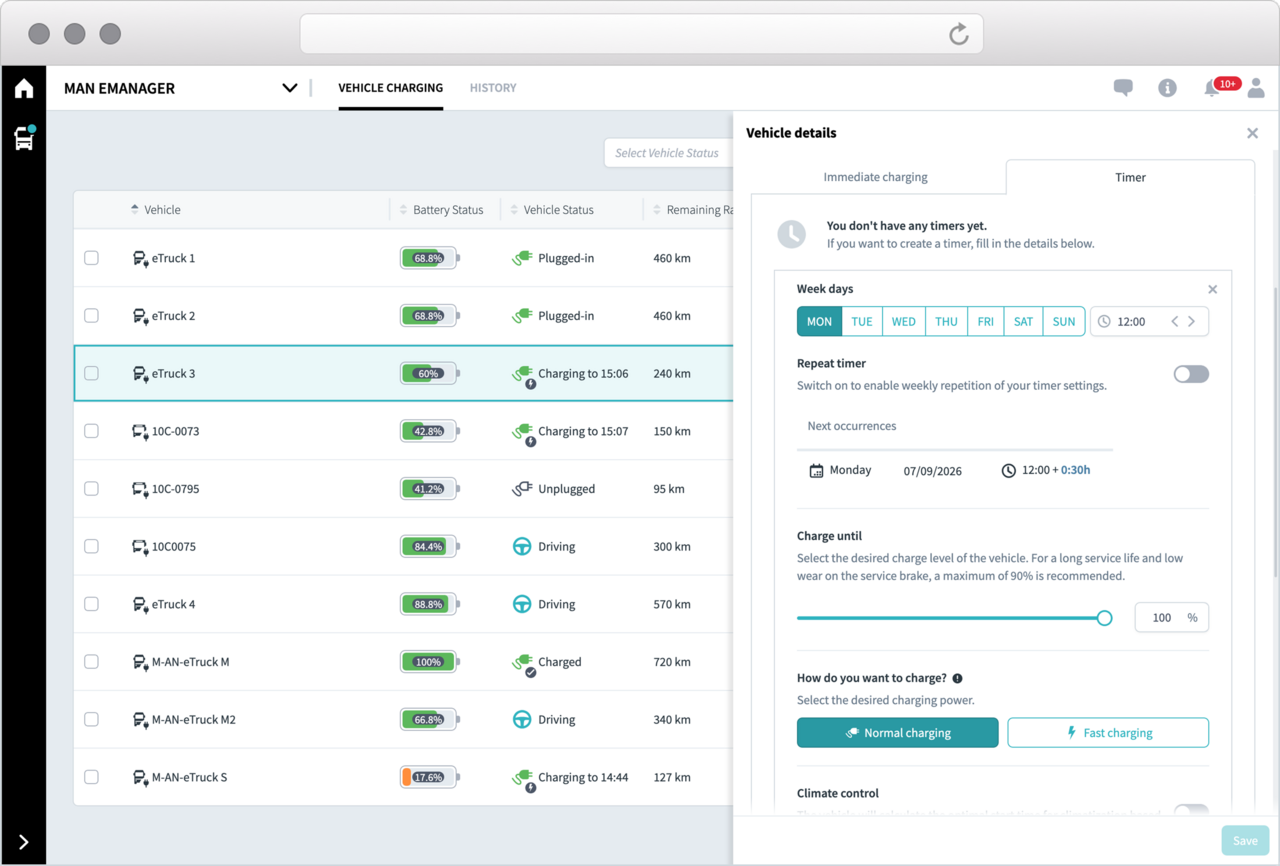Select the Timer tab

1130,177
